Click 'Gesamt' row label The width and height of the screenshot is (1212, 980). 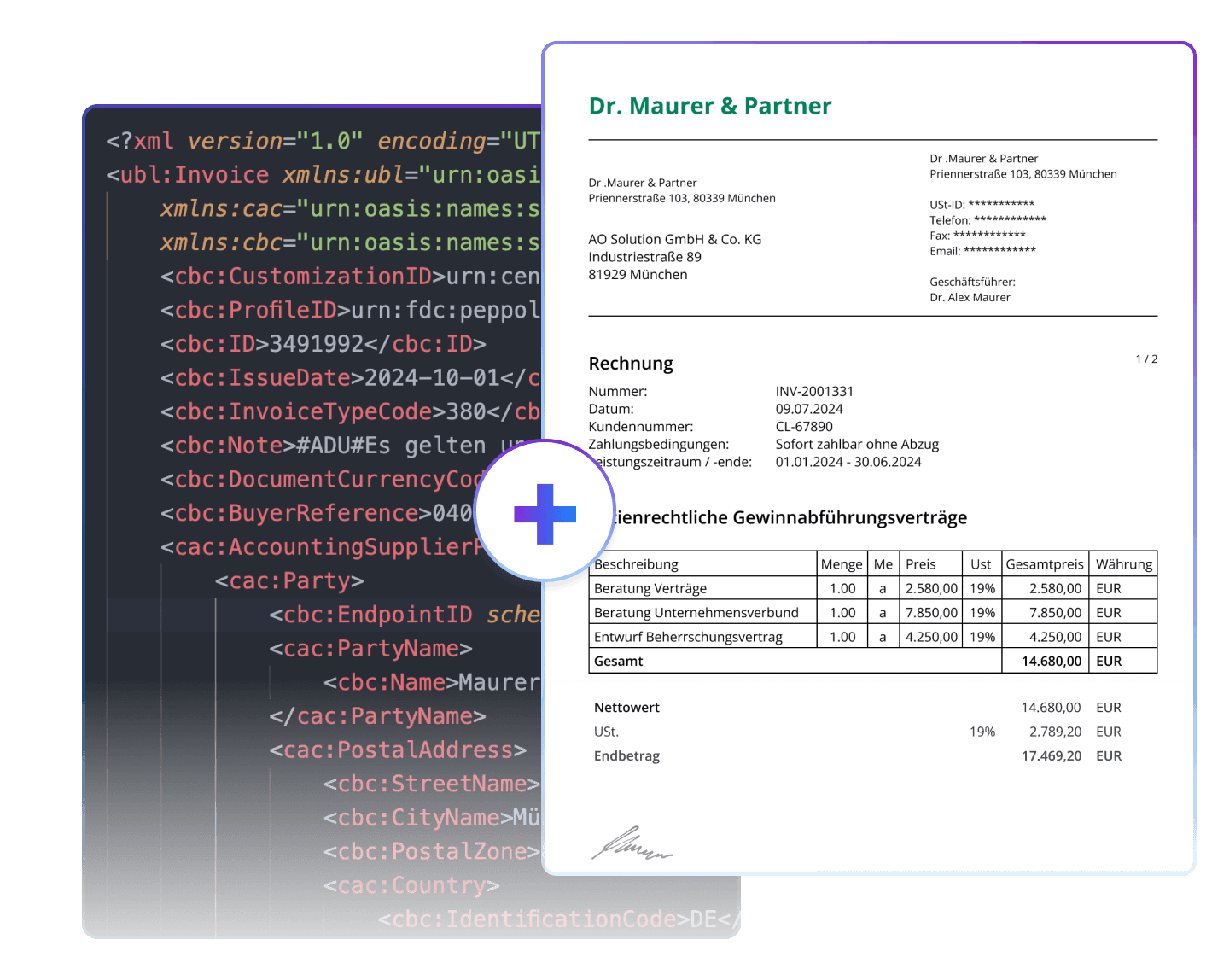tap(619, 662)
